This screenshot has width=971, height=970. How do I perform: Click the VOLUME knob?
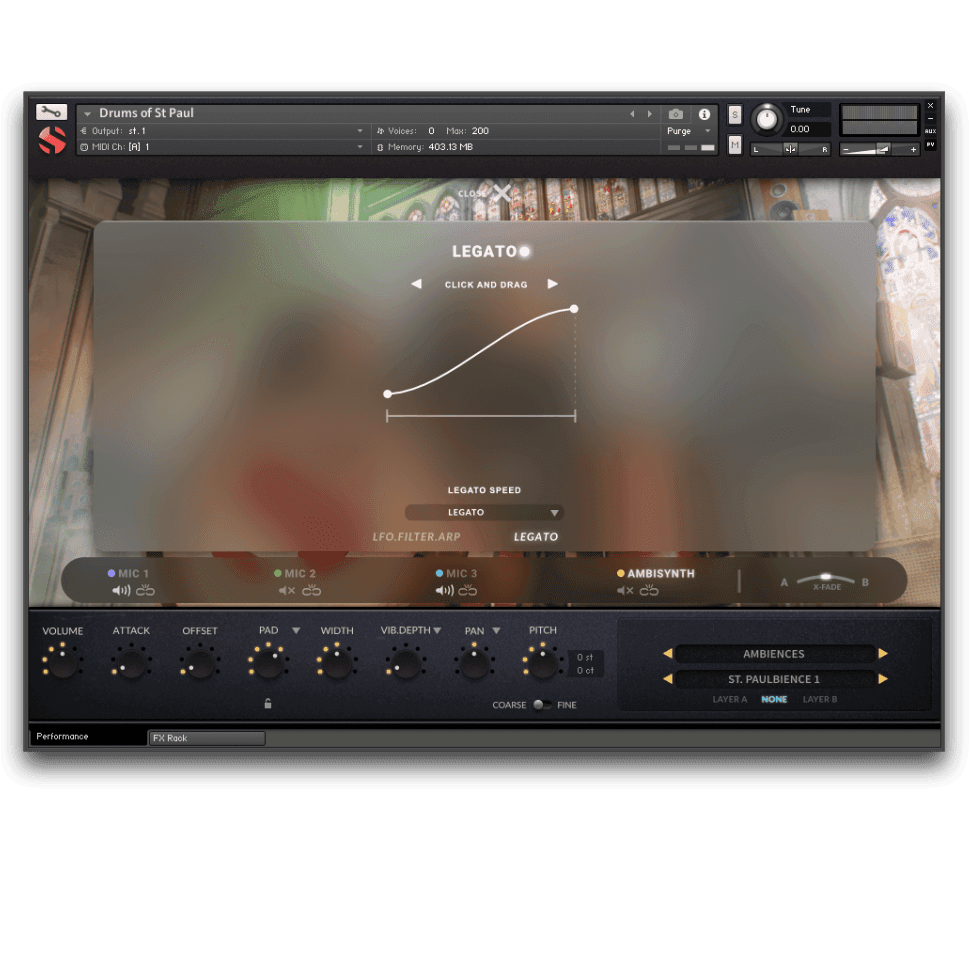63,662
